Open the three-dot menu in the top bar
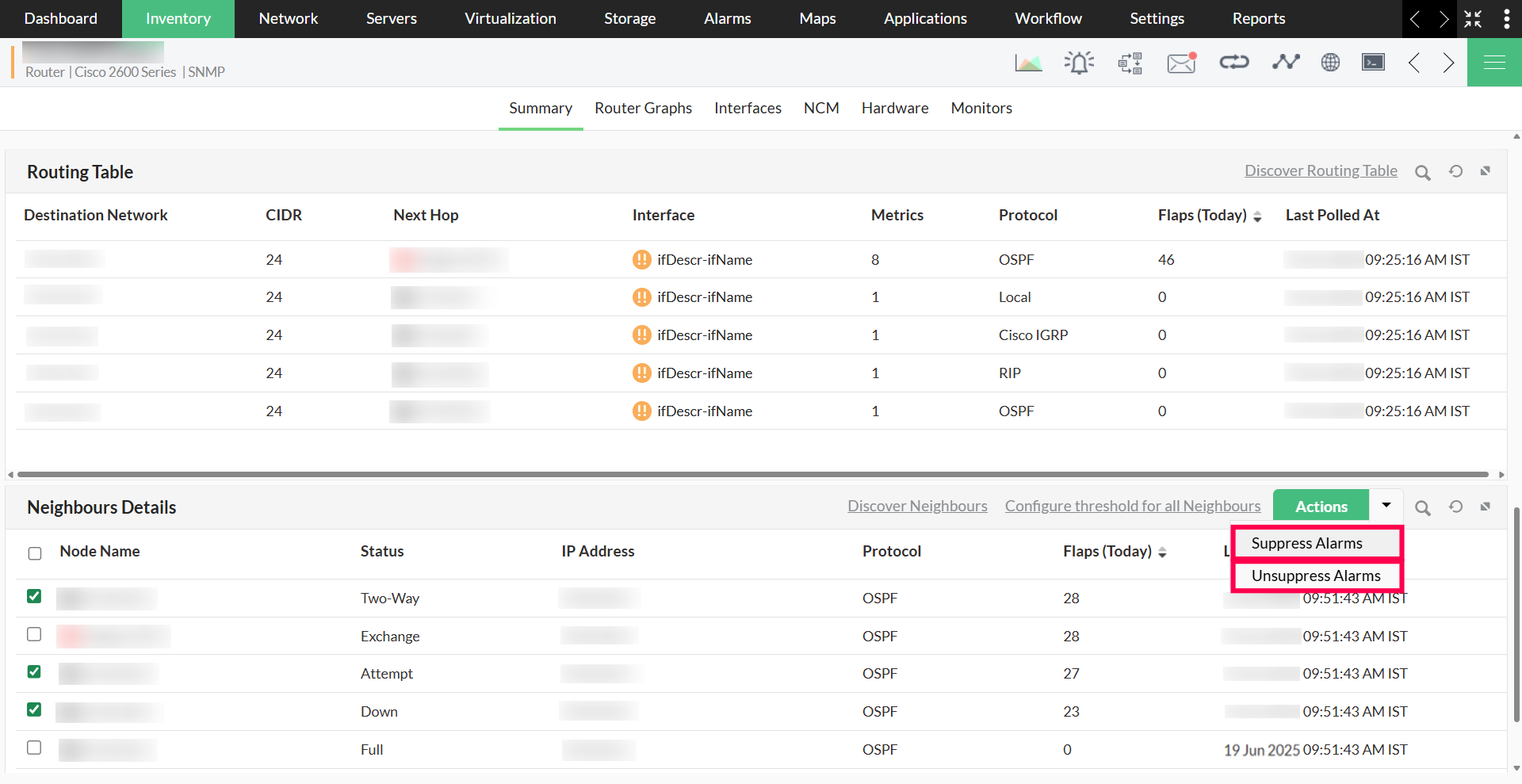Image resolution: width=1522 pixels, height=784 pixels. (x=1506, y=19)
